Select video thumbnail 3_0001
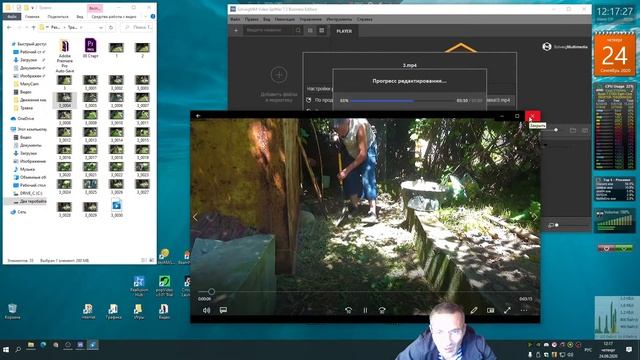640x360 pixels. click(x=90, y=82)
